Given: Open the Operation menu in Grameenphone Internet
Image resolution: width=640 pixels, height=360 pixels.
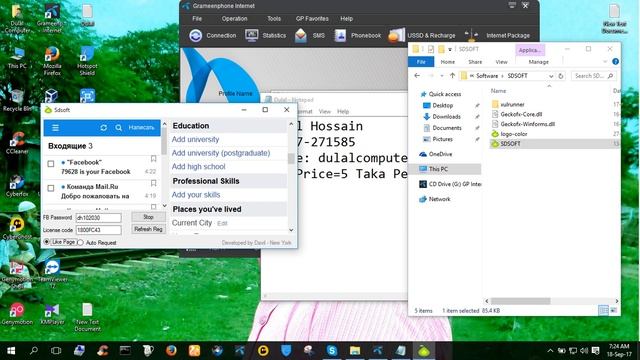Looking at the screenshot, I should tap(234, 19).
